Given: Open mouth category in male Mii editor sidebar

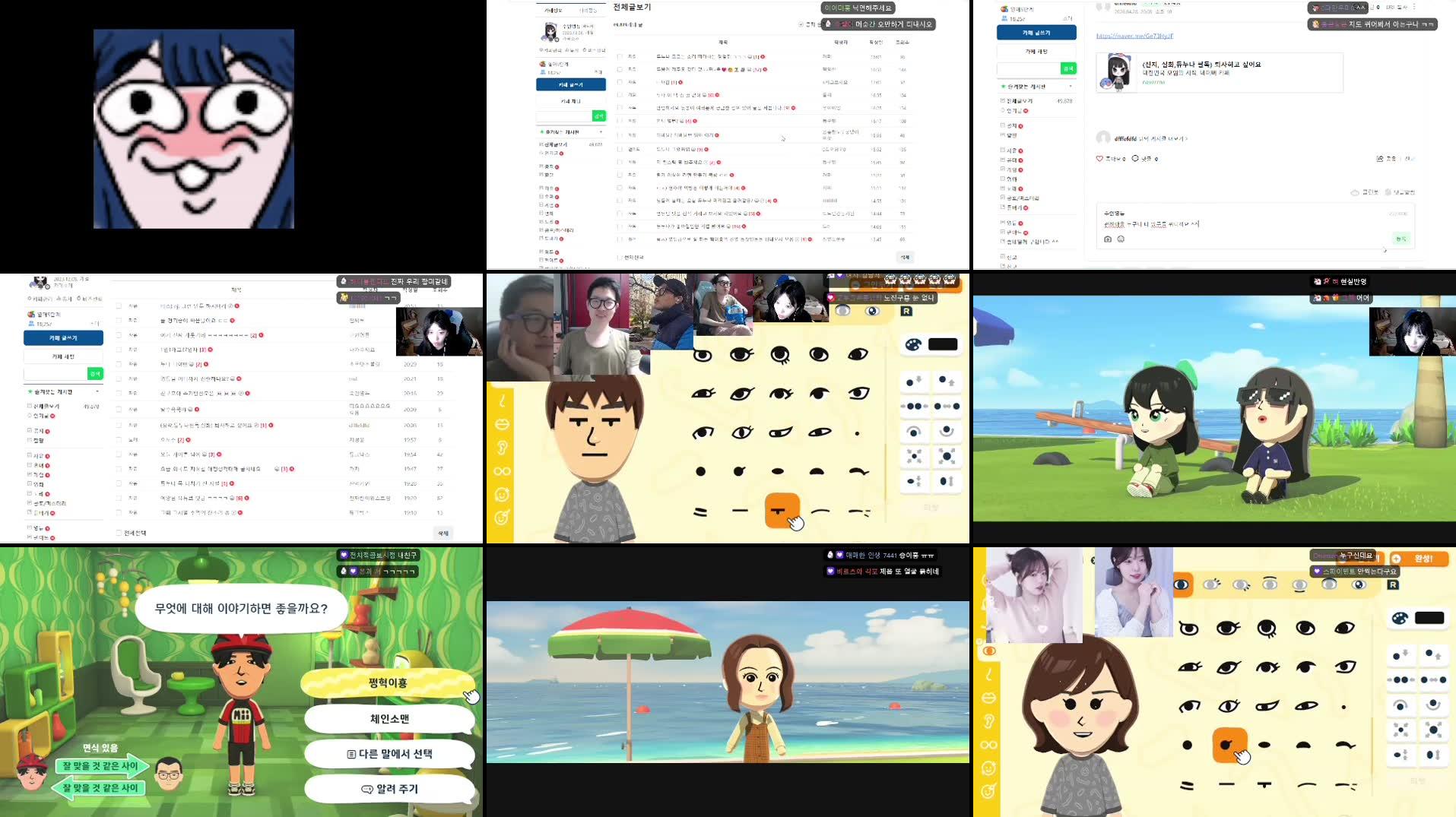Looking at the screenshot, I should point(502,424).
